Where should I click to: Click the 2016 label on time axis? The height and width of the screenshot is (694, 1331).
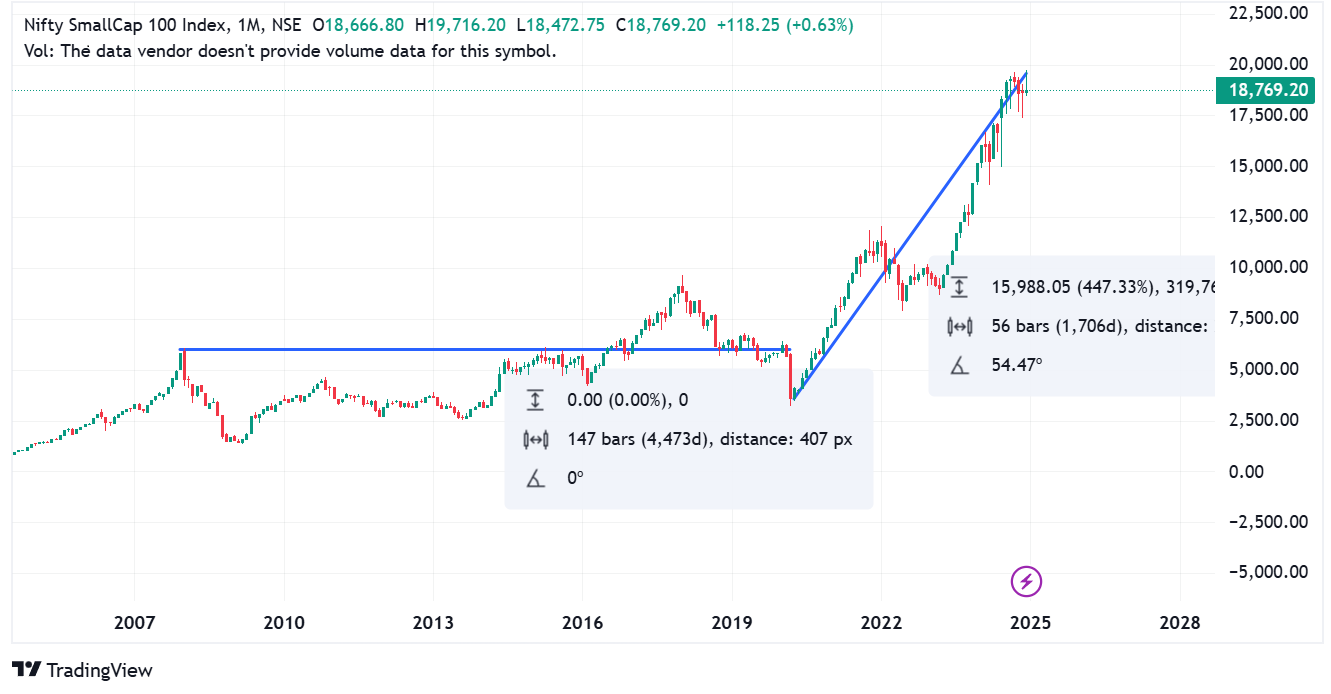[x=583, y=623]
